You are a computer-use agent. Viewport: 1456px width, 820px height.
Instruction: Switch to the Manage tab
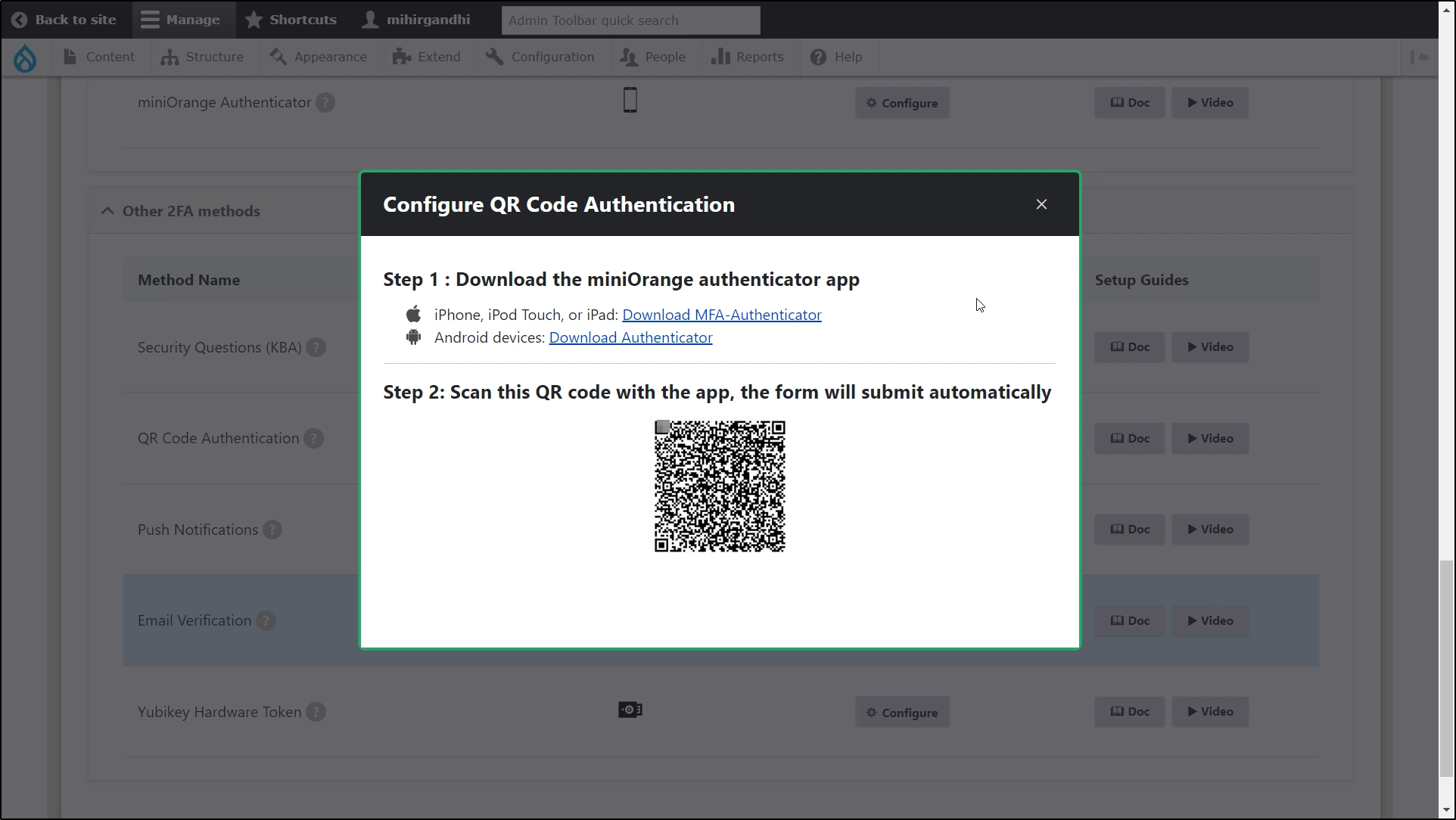181,20
